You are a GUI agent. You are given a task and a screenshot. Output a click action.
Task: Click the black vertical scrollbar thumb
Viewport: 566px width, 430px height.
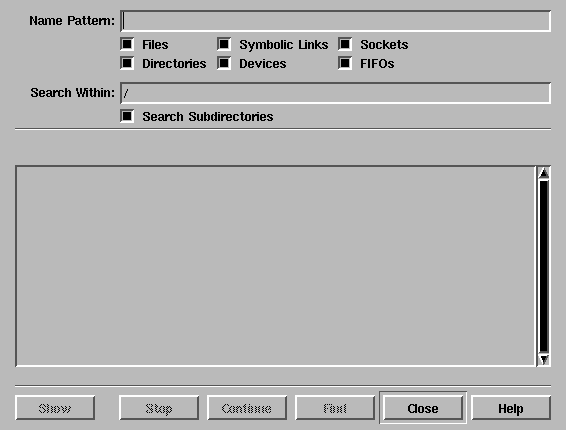(544, 266)
